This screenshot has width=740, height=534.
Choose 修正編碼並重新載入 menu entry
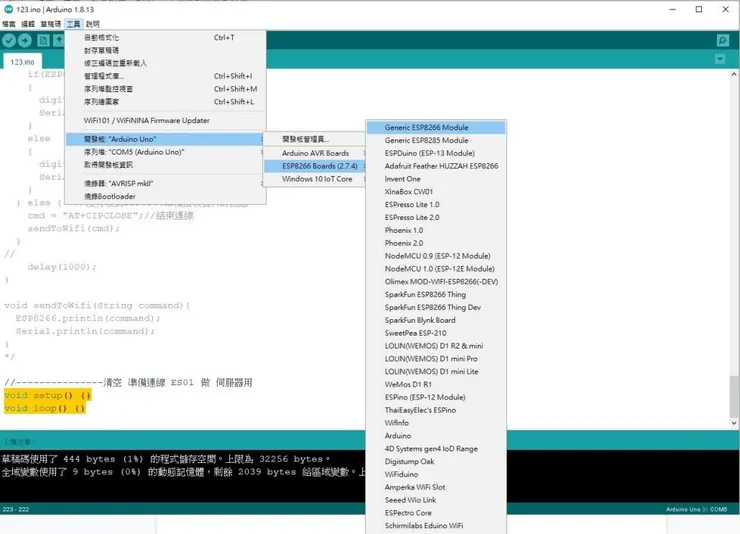[x=165, y=63]
